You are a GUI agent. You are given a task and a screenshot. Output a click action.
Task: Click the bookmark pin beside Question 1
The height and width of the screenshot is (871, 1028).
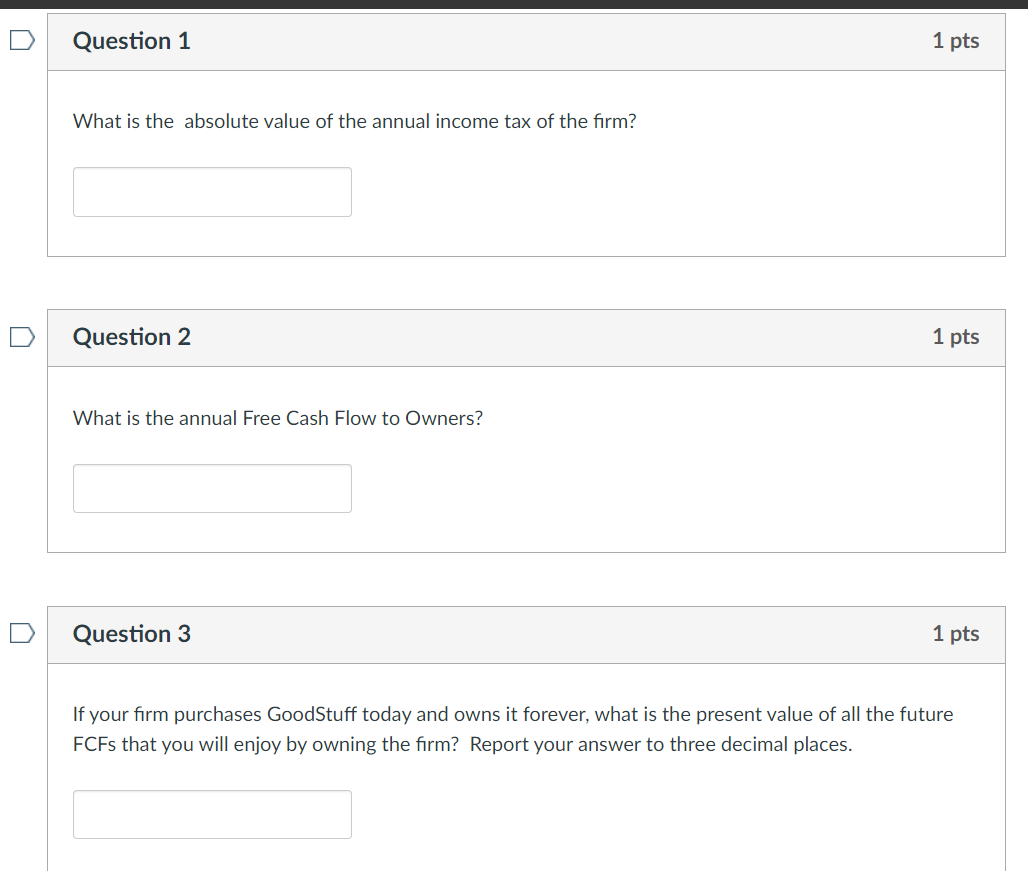click(x=20, y=38)
